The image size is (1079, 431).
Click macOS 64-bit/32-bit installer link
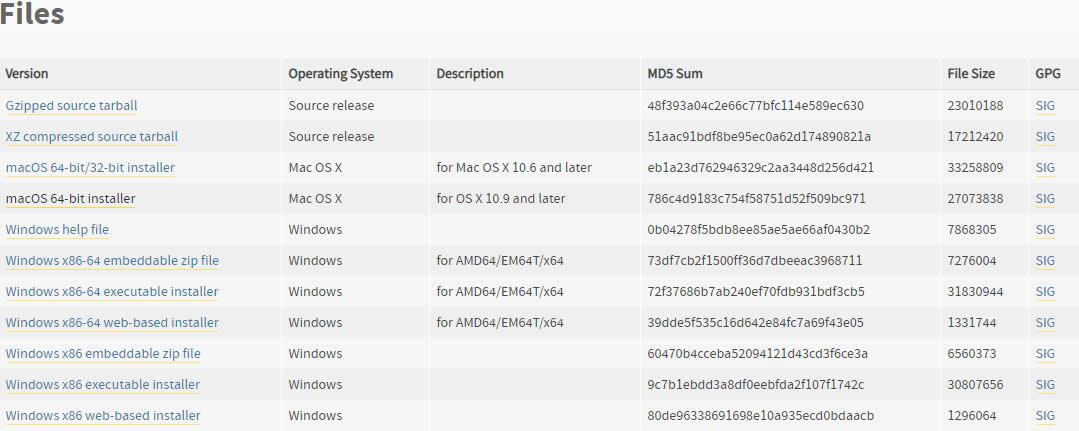[90, 167]
